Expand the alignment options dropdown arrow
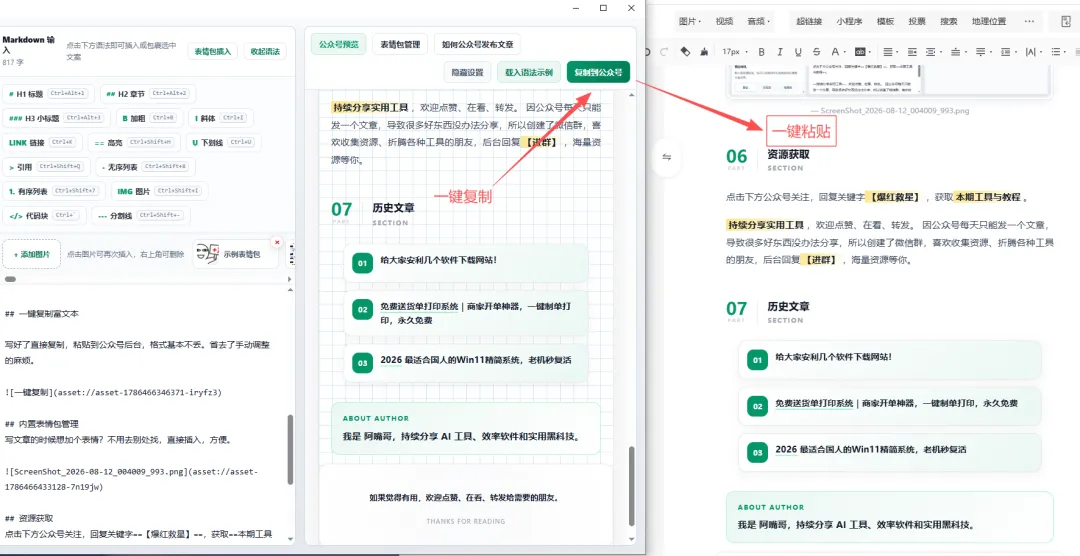The height and width of the screenshot is (556, 1080). (x=898, y=52)
